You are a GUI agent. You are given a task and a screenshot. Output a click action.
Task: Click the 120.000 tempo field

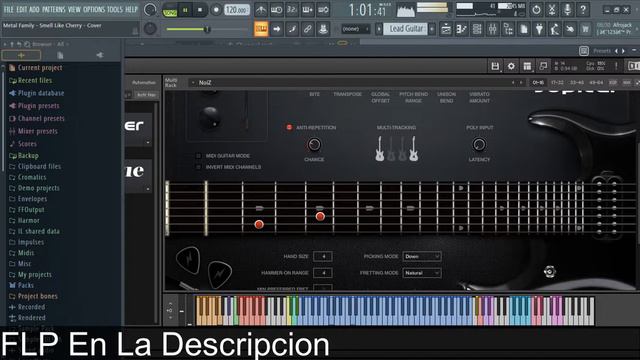click(x=237, y=10)
